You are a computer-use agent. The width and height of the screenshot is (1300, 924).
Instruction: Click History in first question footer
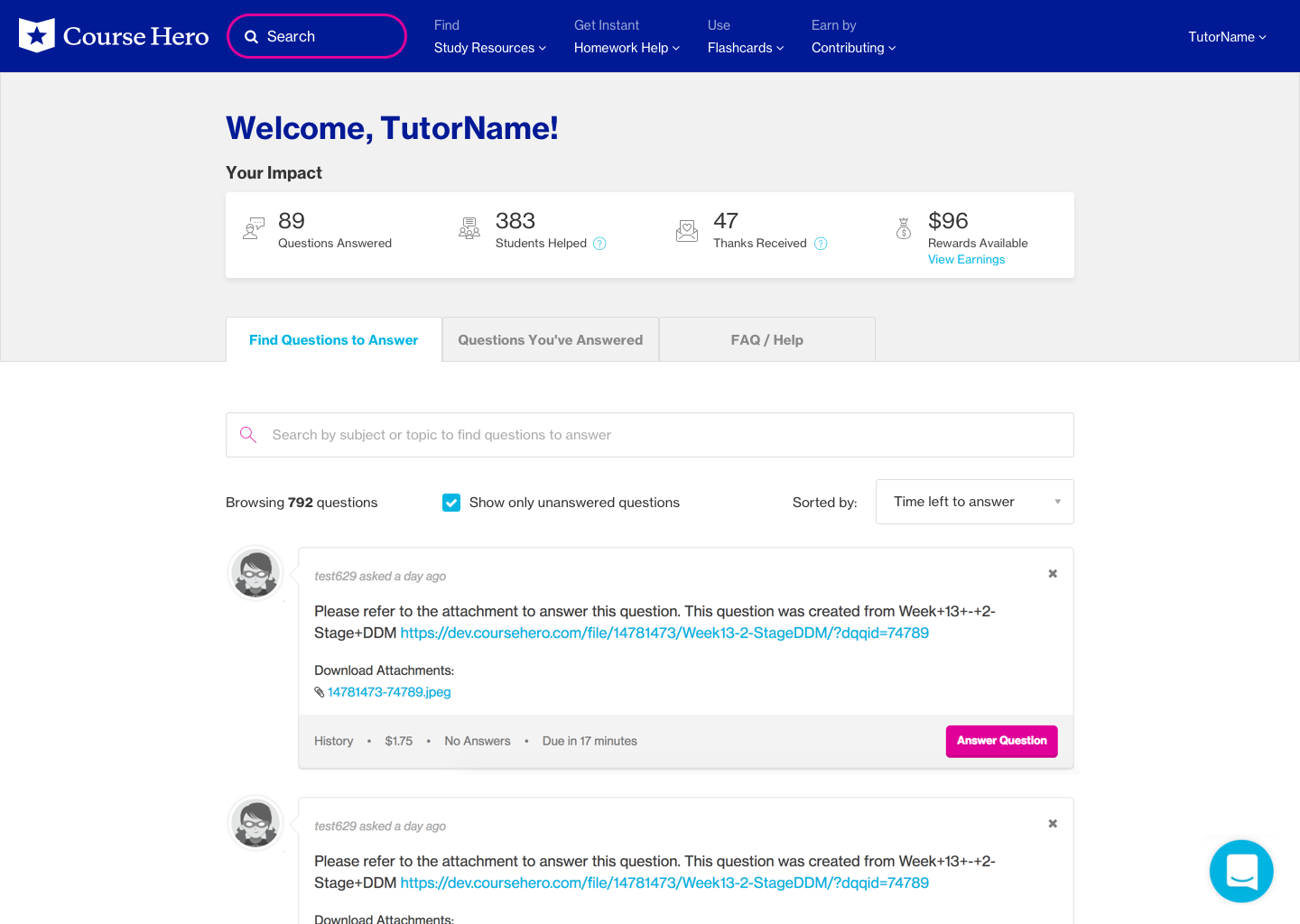[x=334, y=741]
